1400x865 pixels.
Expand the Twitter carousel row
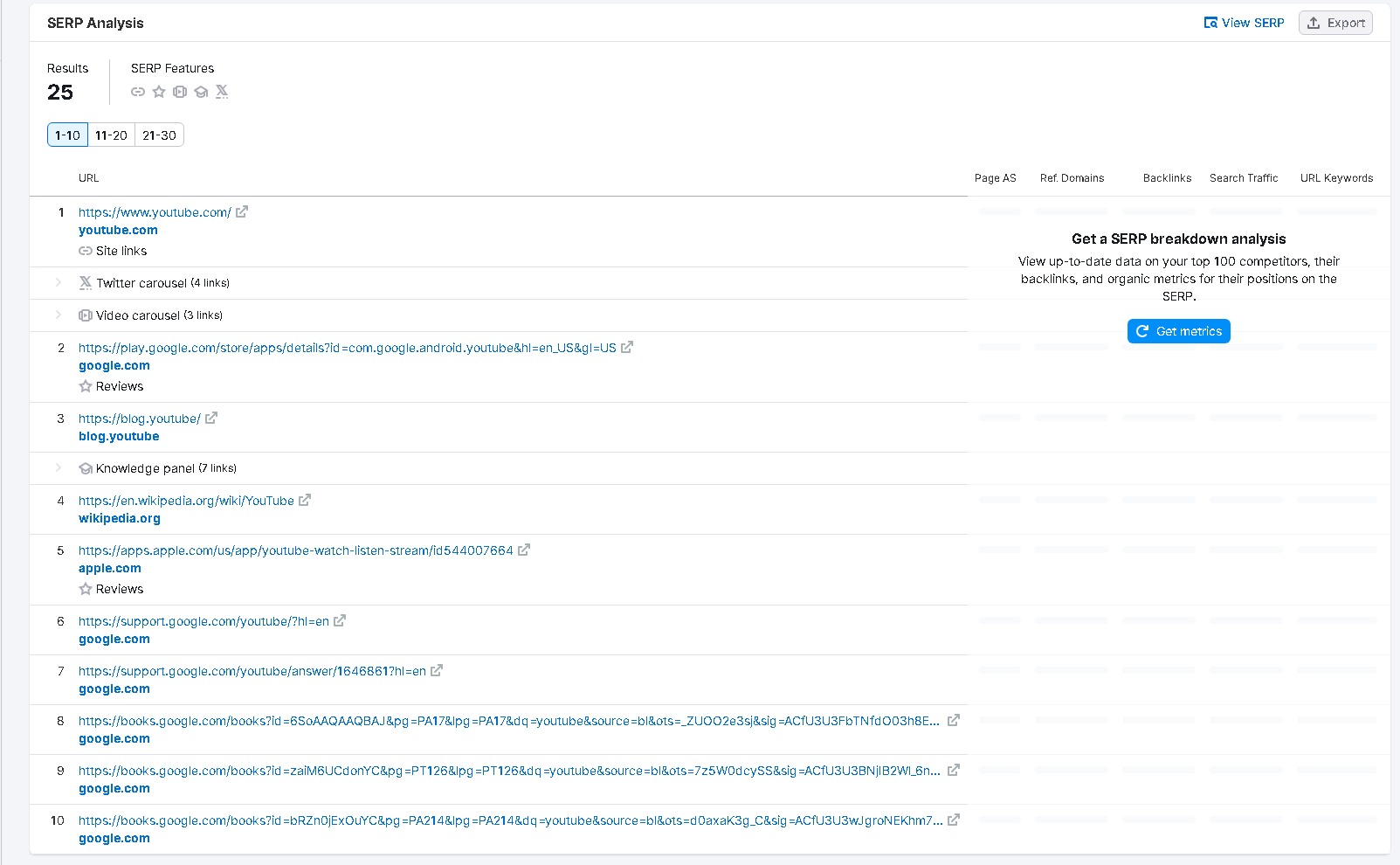coord(59,282)
